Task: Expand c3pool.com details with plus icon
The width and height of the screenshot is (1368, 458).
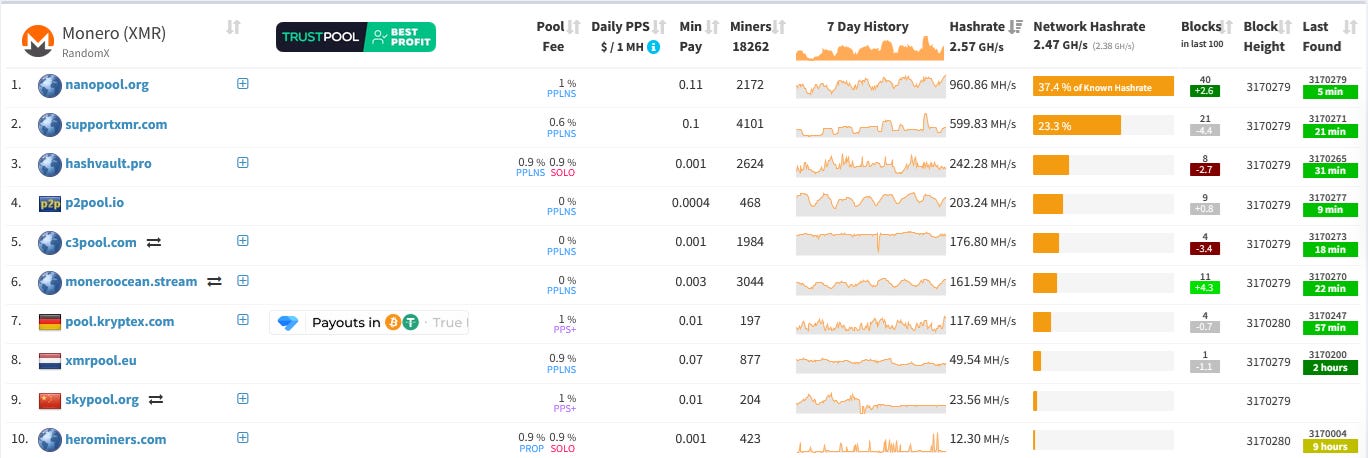Action: (x=242, y=241)
